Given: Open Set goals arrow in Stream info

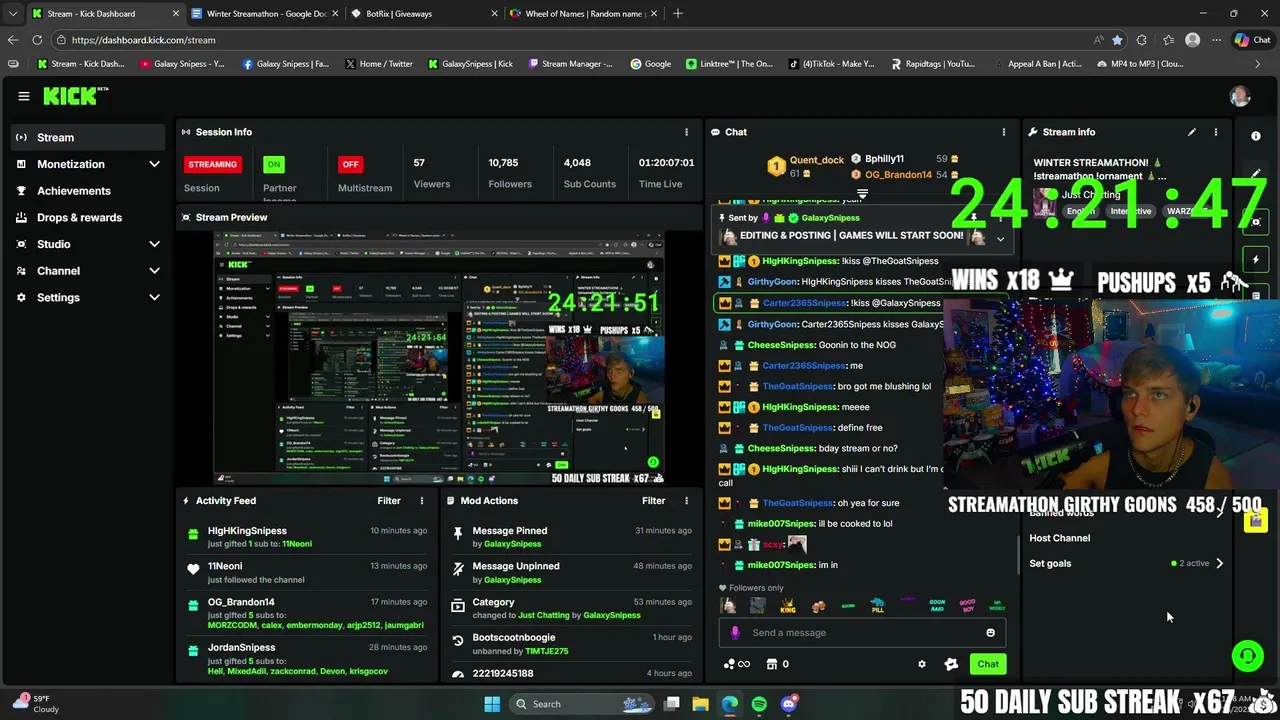Looking at the screenshot, I should (1219, 563).
